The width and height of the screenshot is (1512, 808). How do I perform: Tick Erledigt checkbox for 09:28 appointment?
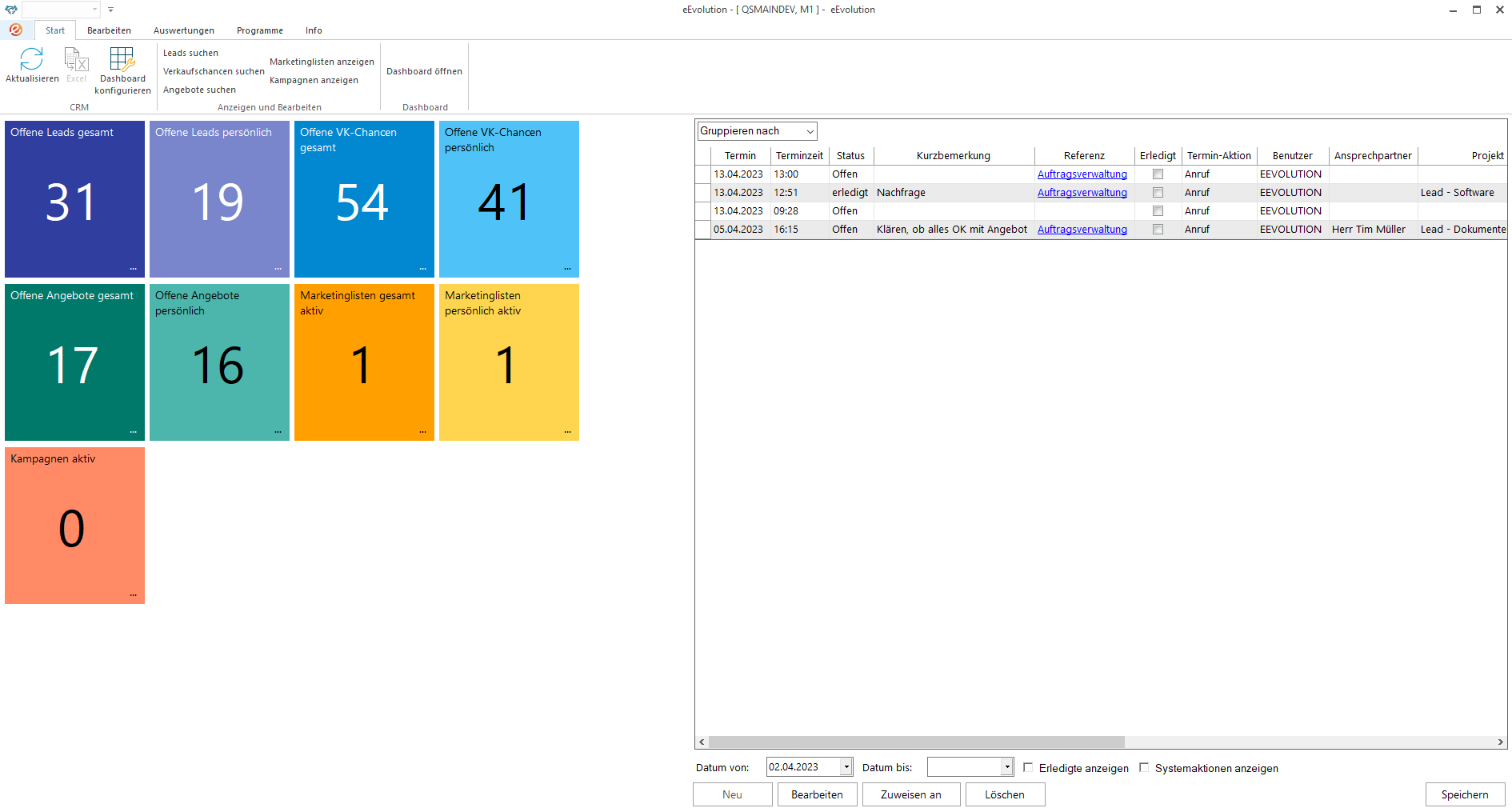pyautogui.click(x=1158, y=210)
